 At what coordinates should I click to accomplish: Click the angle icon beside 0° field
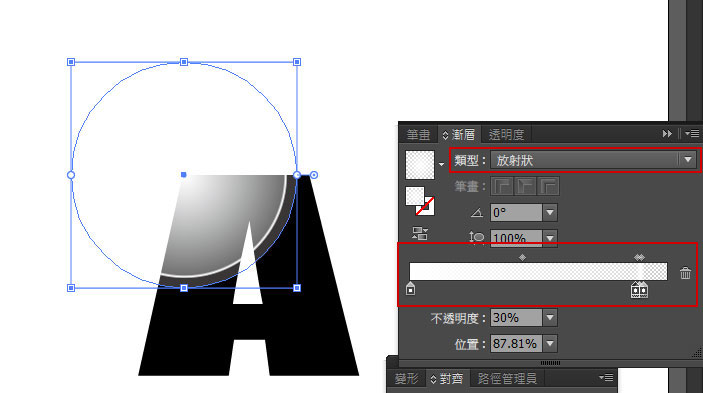[x=477, y=212]
